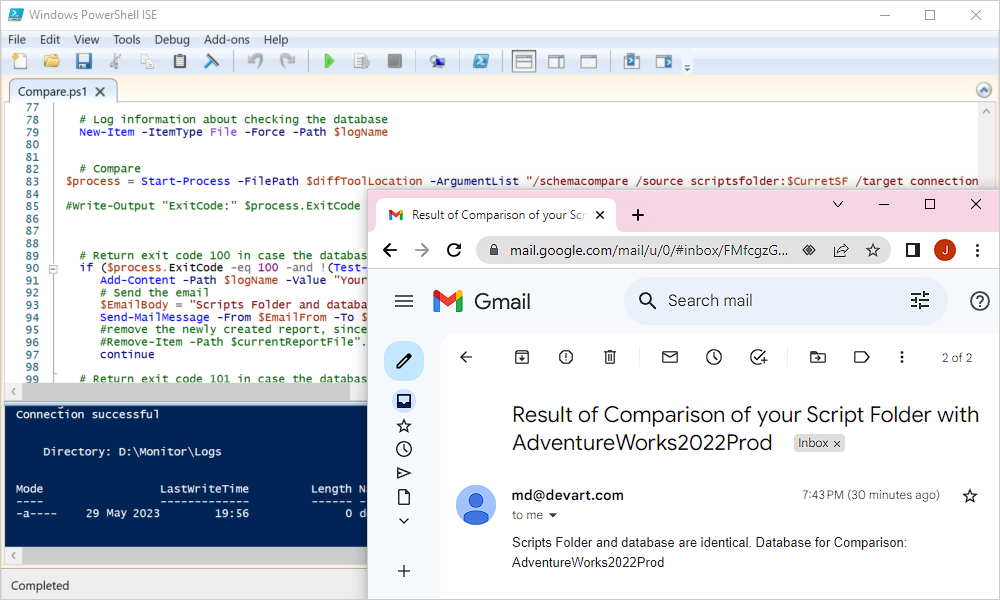
Task: Run the script with the green play icon
Action: click(328, 61)
